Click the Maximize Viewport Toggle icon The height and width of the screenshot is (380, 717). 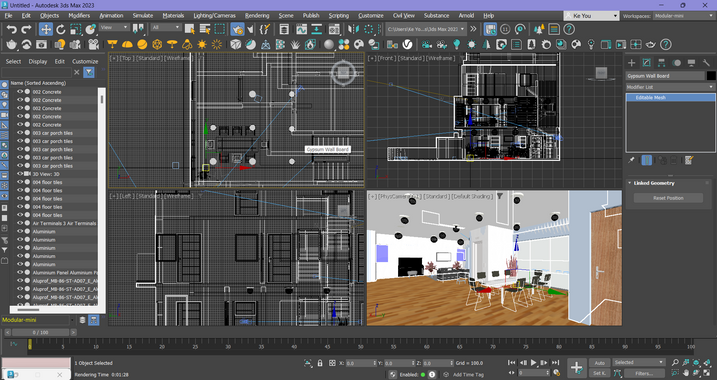[707, 374]
